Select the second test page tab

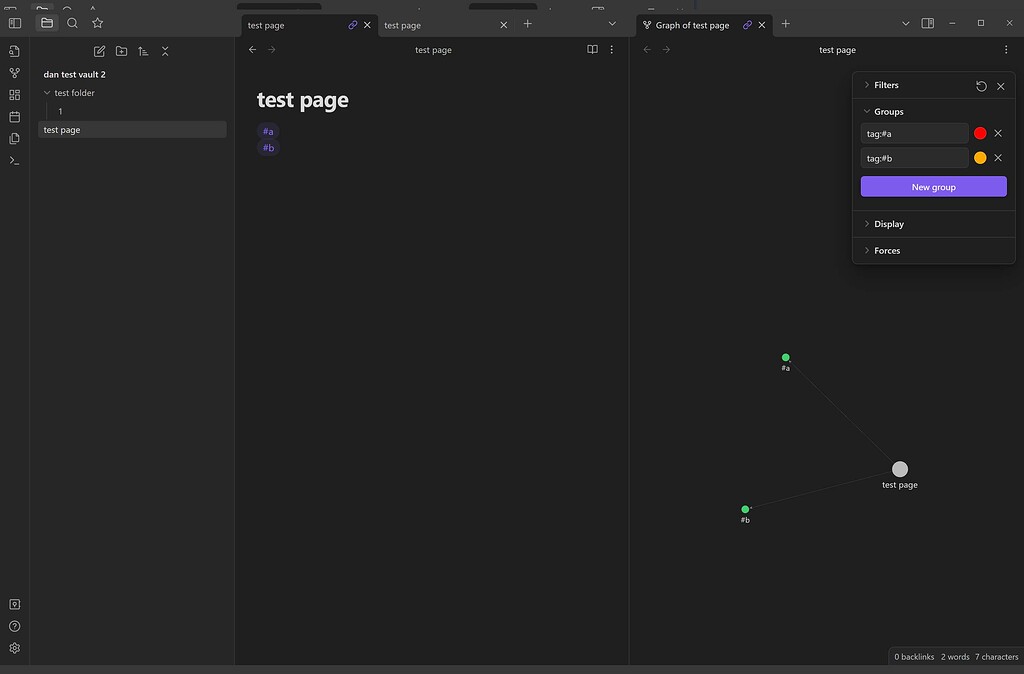click(x=402, y=25)
